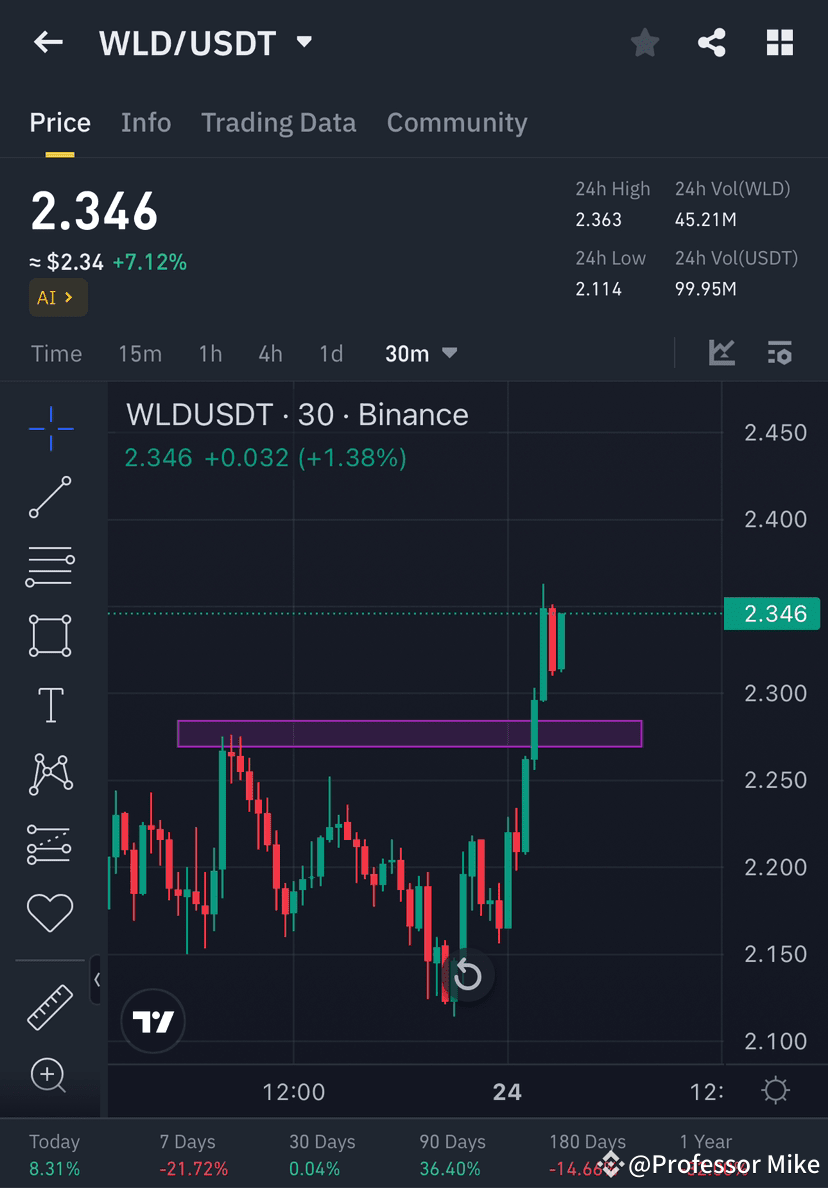The height and width of the screenshot is (1188, 828).
Task: Collapse the drawing tools sidebar
Action: pyautogui.click(x=97, y=980)
